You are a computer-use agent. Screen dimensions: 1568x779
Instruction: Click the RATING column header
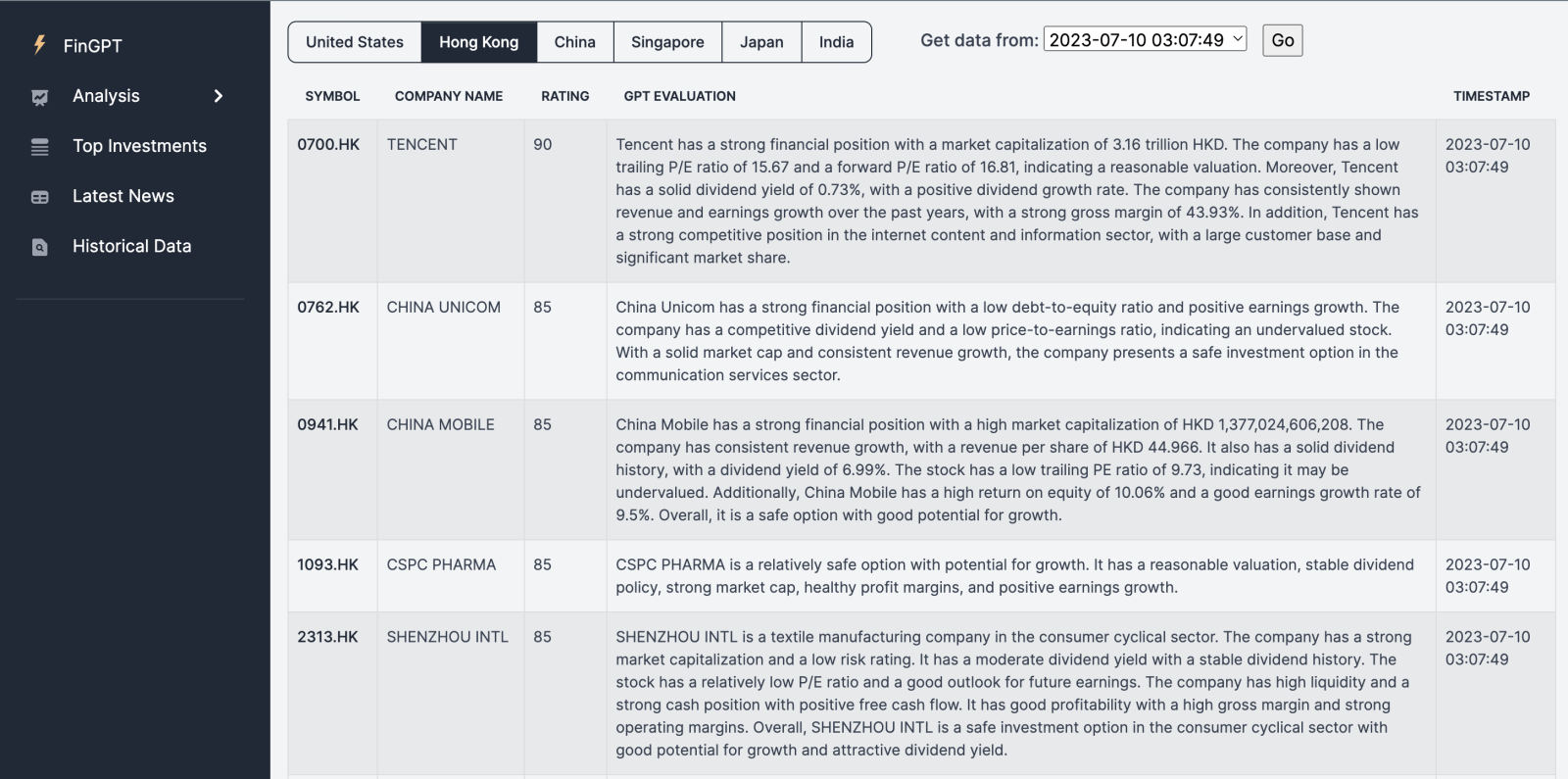click(565, 96)
